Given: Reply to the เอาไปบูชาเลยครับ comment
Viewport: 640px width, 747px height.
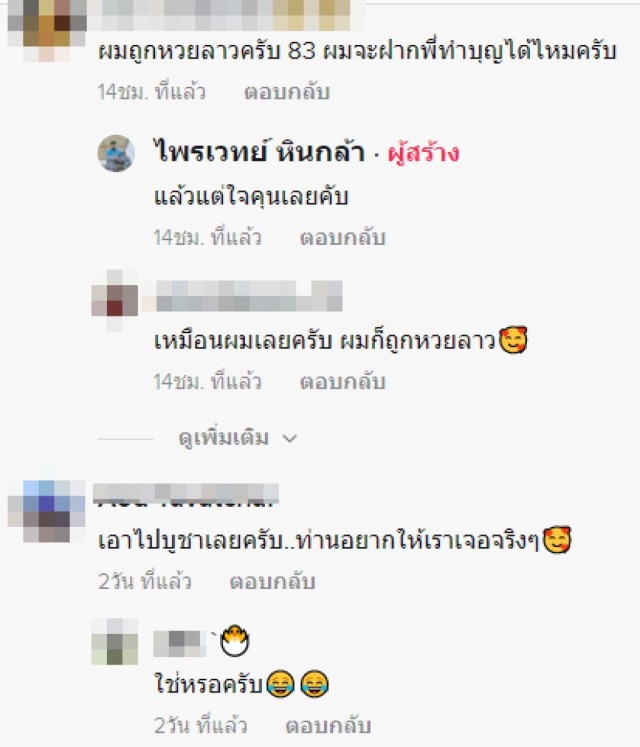Looking at the screenshot, I should click(273, 582).
